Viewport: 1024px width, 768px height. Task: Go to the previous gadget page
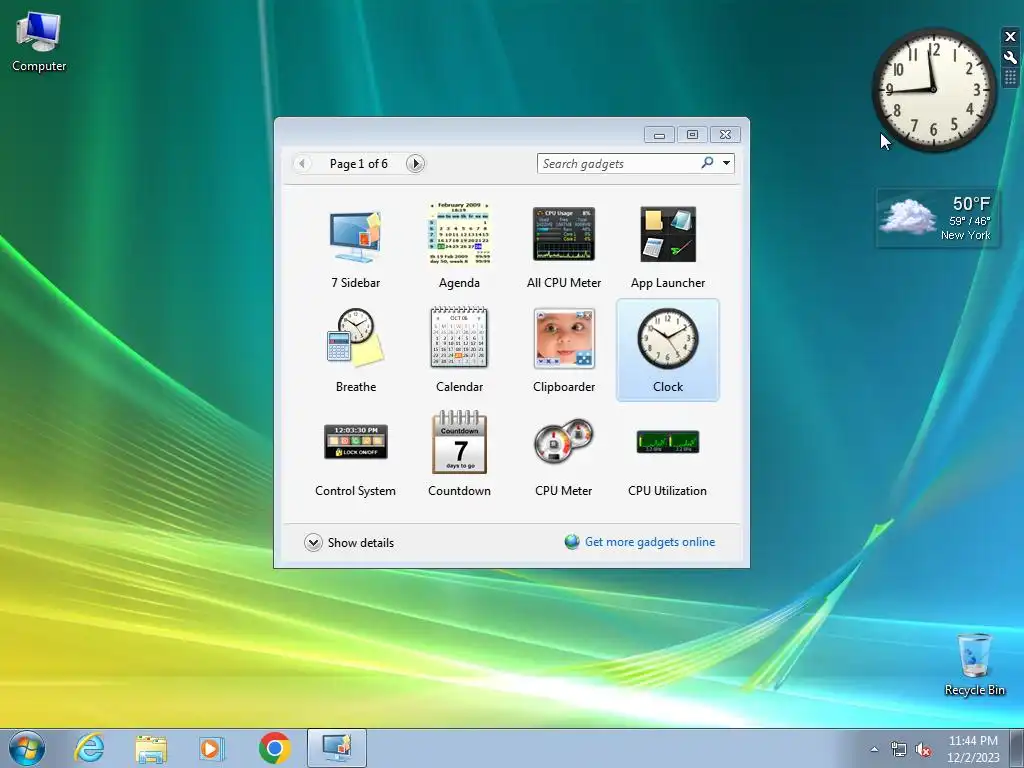(x=302, y=163)
